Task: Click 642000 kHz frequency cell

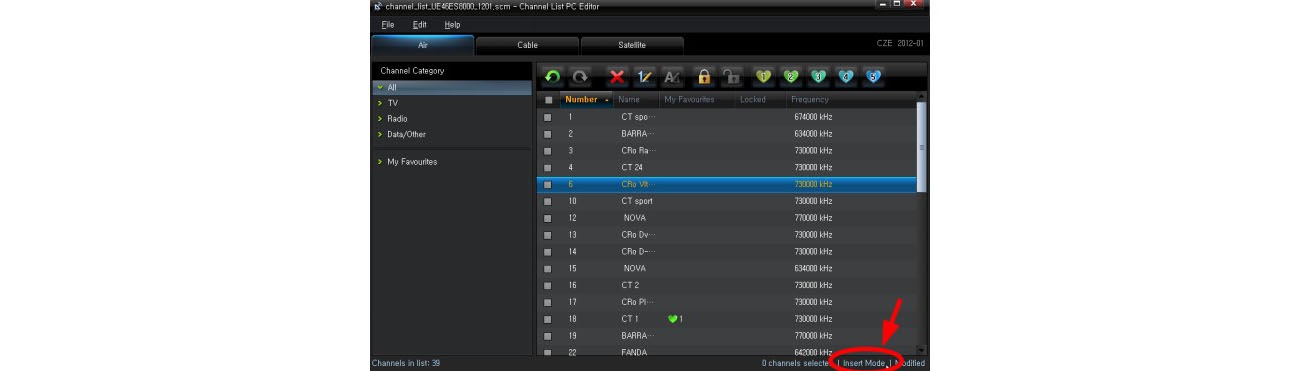Action: coord(813,352)
